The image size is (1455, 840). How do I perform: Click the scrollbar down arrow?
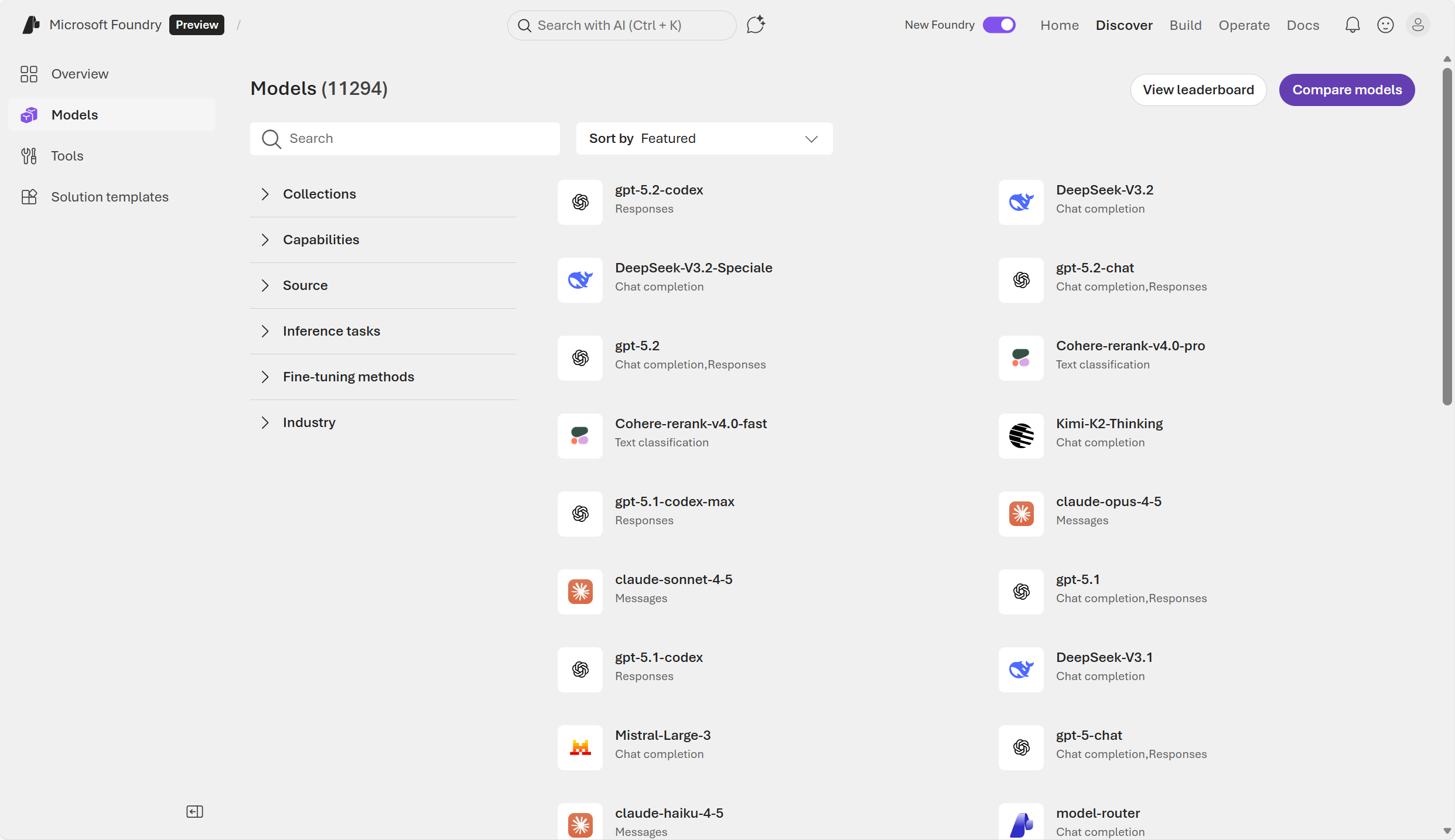[1447, 831]
